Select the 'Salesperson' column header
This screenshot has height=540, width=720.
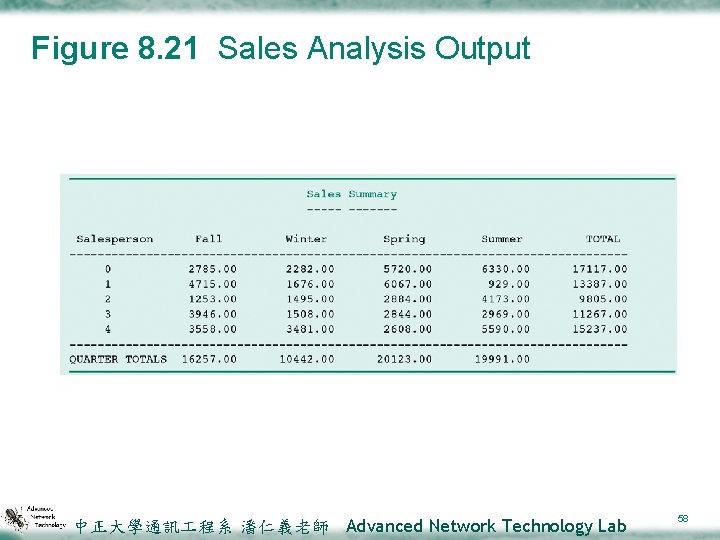[x=115, y=239]
